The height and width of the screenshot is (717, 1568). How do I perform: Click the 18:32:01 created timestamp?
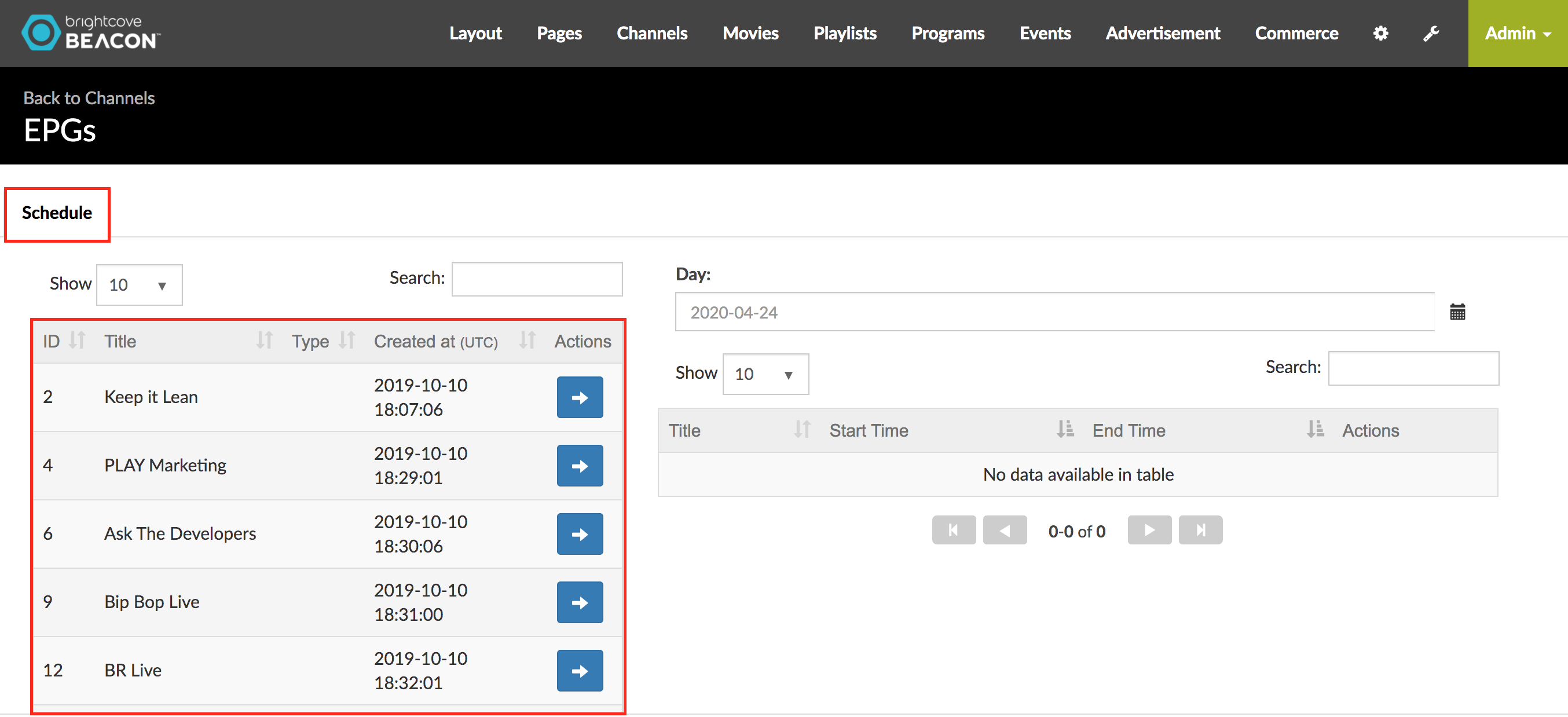408,682
